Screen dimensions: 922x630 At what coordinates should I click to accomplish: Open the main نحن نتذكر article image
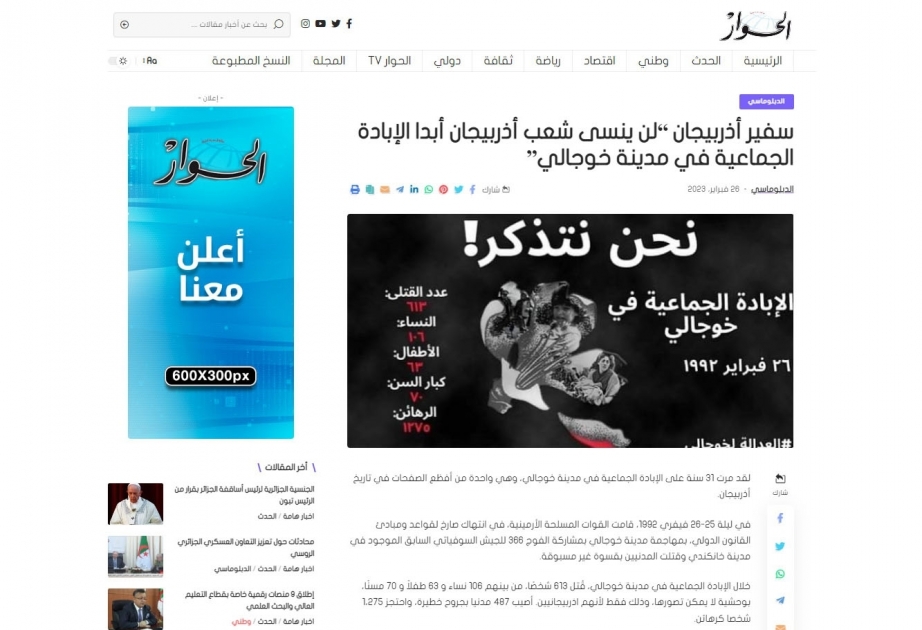(x=570, y=331)
